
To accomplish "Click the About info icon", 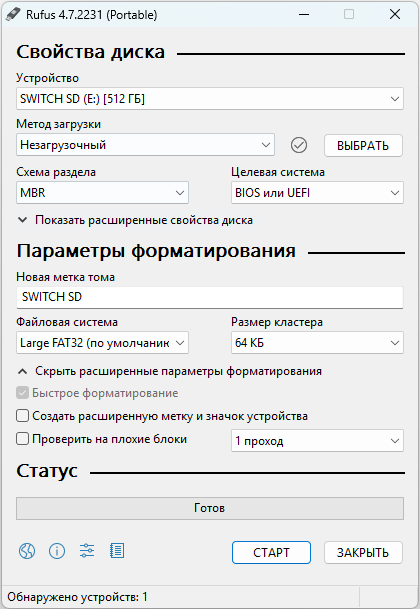I will [57, 551].
